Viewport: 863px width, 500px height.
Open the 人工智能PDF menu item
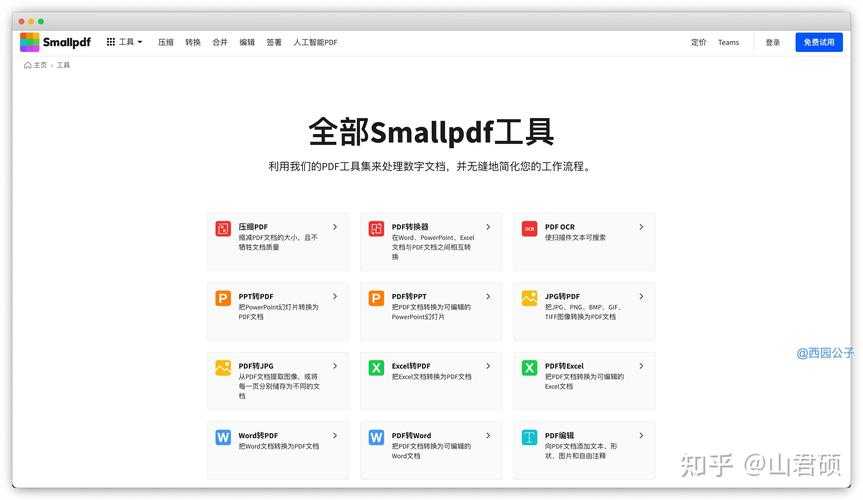(x=315, y=42)
